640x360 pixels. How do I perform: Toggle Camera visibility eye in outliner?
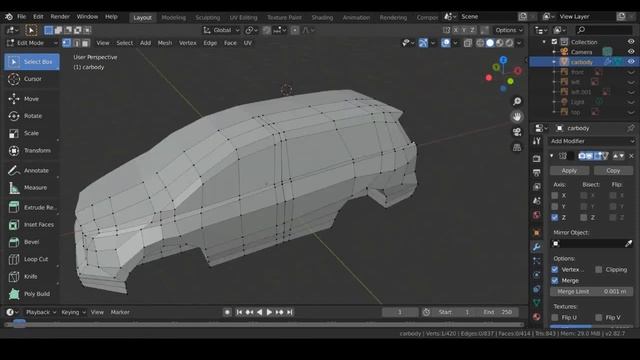[x=631, y=52]
